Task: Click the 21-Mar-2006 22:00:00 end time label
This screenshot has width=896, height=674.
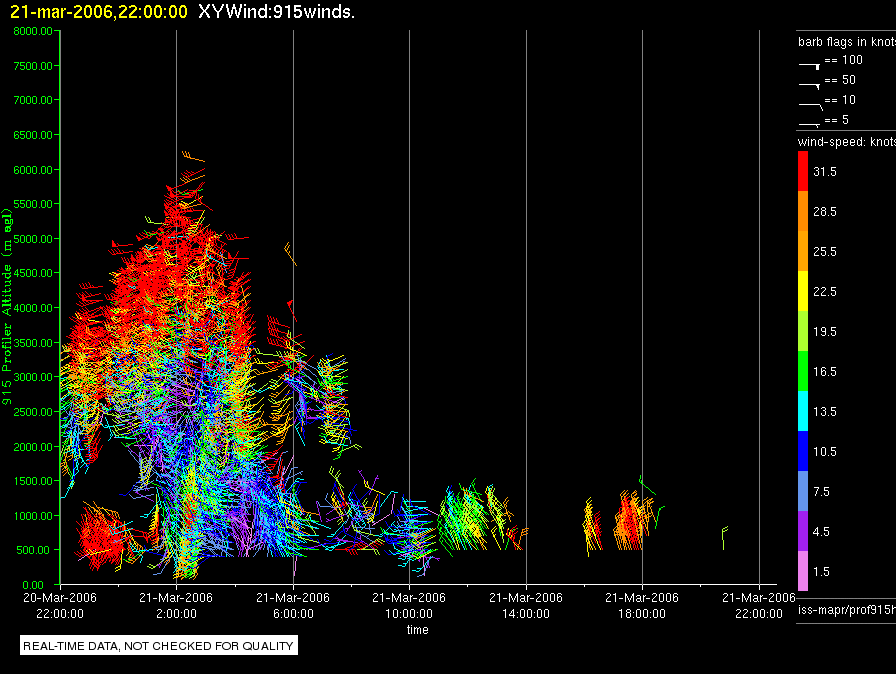Action: pyautogui.click(x=759, y=605)
